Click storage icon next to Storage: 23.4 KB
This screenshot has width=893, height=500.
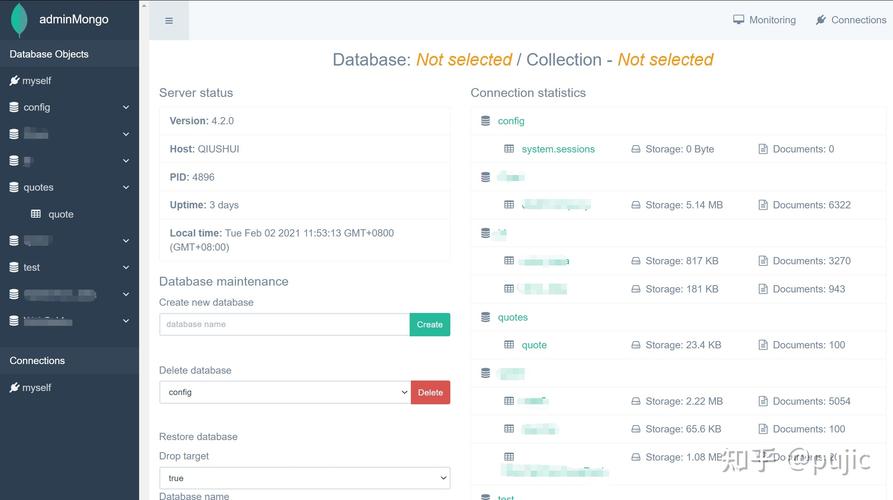coord(636,345)
